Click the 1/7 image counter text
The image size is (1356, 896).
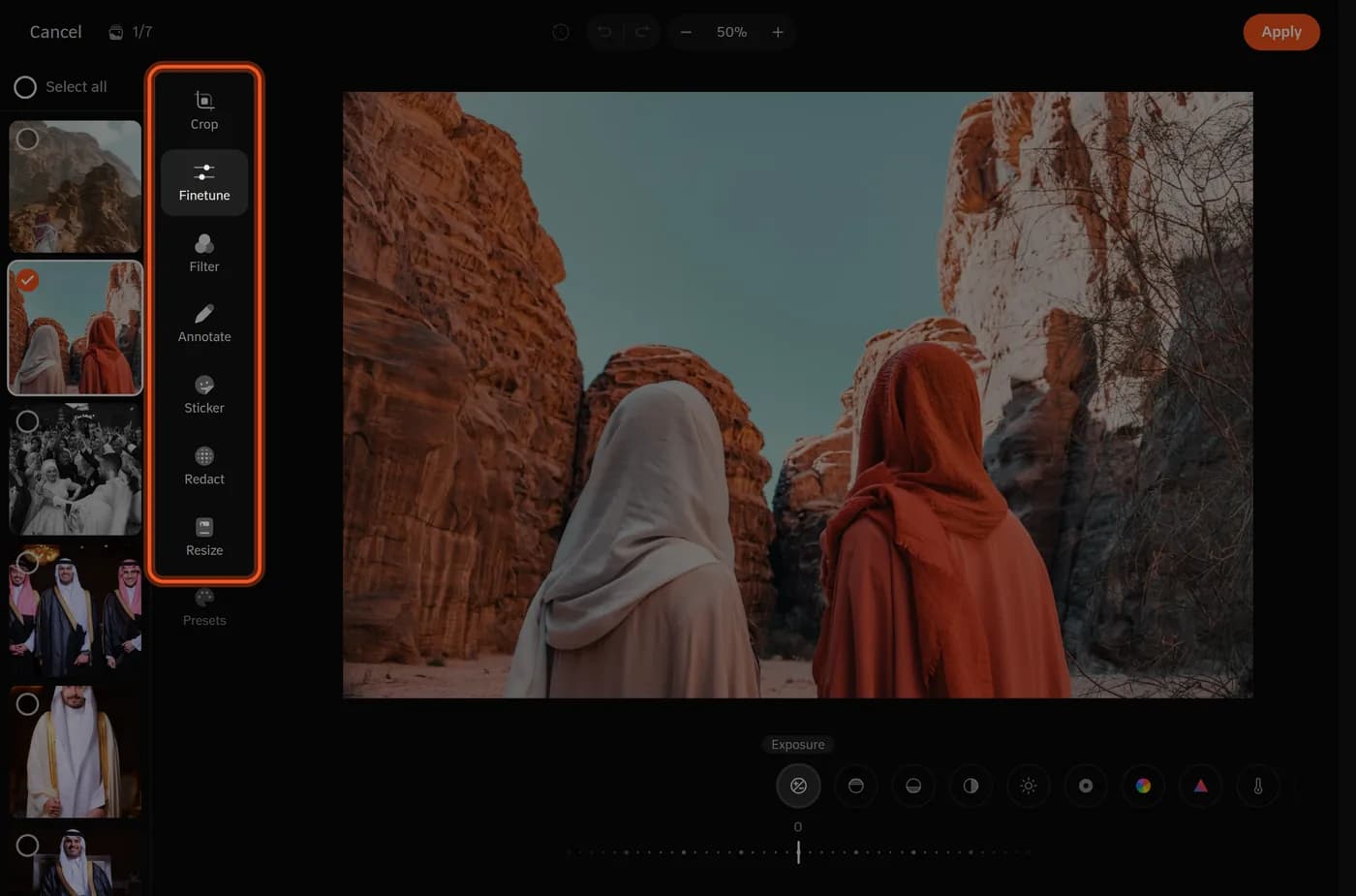pos(142,32)
